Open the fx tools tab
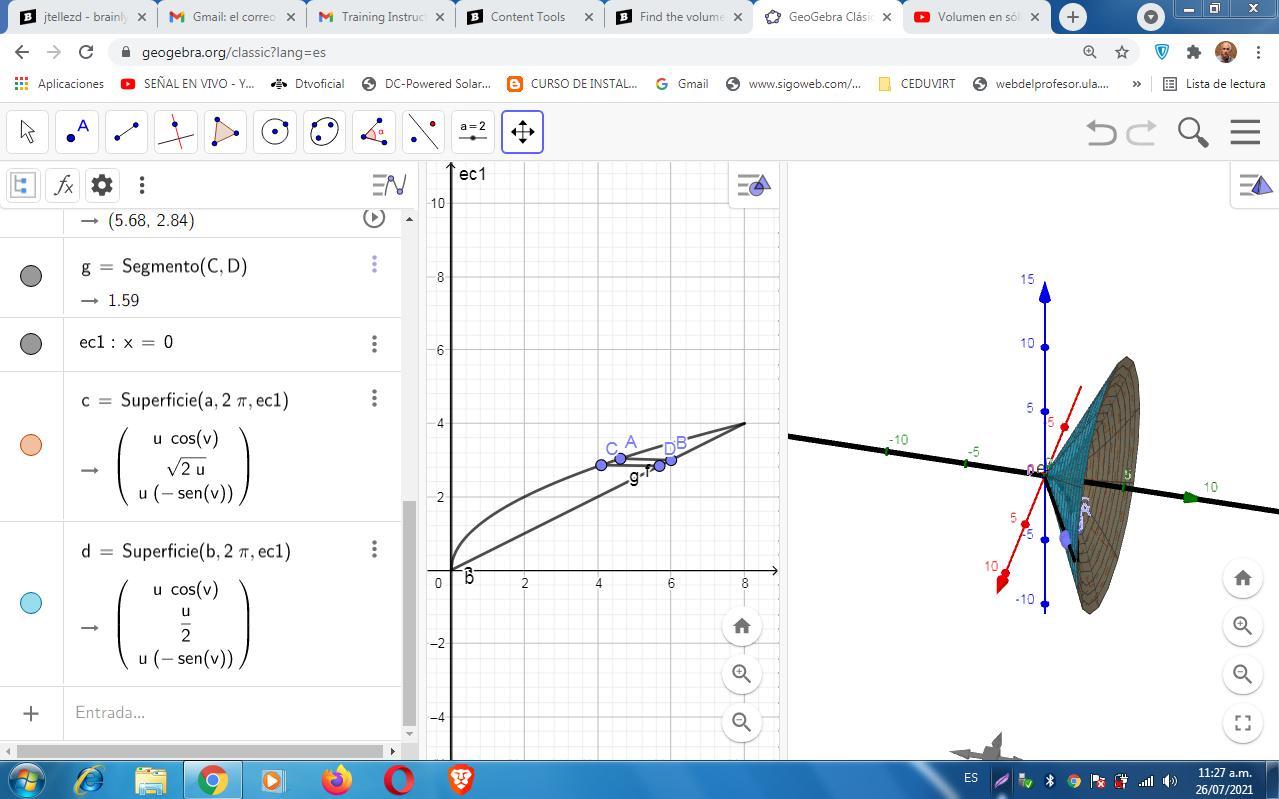The width and height of the screenshot is (1279, 799). tap(63, 185)
